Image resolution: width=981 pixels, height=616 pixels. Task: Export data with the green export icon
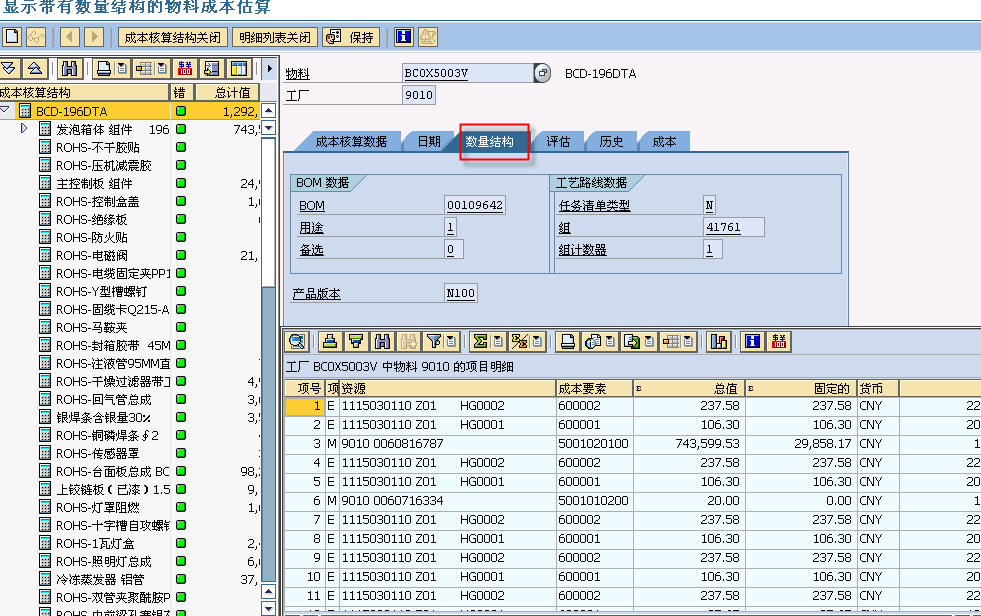click(x=633, y=341)
